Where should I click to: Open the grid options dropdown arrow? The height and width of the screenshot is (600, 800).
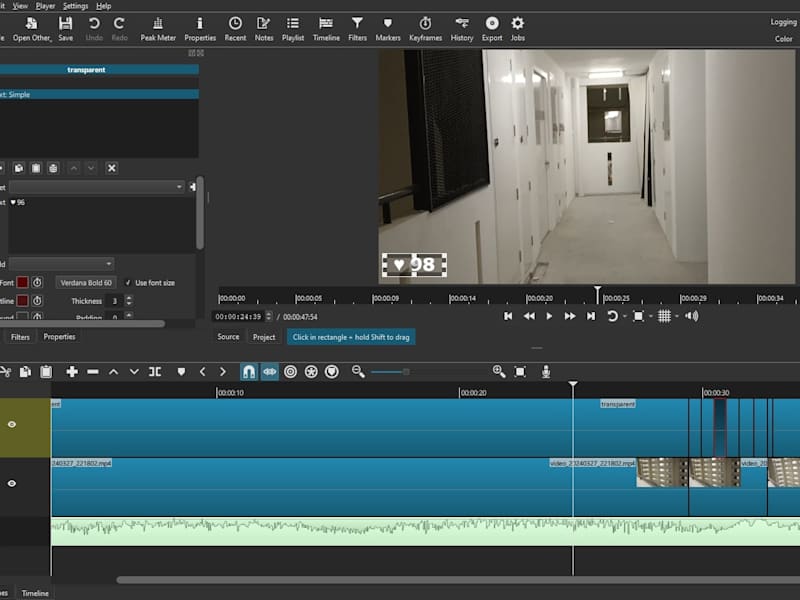tap(677, 316)
